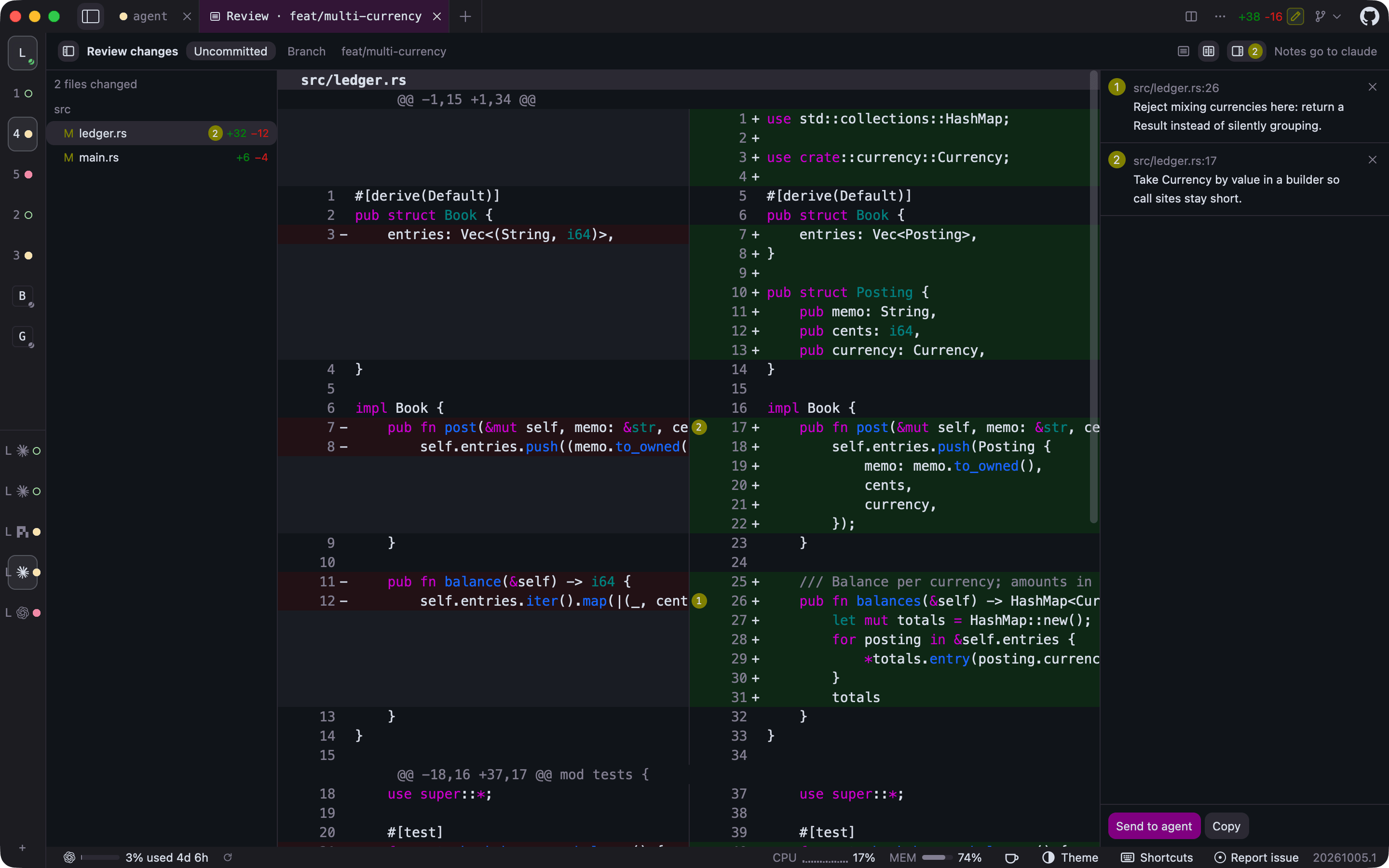
Task: Click the pencil edit icon beside +38 -16
Action: tap(1295, 16)
